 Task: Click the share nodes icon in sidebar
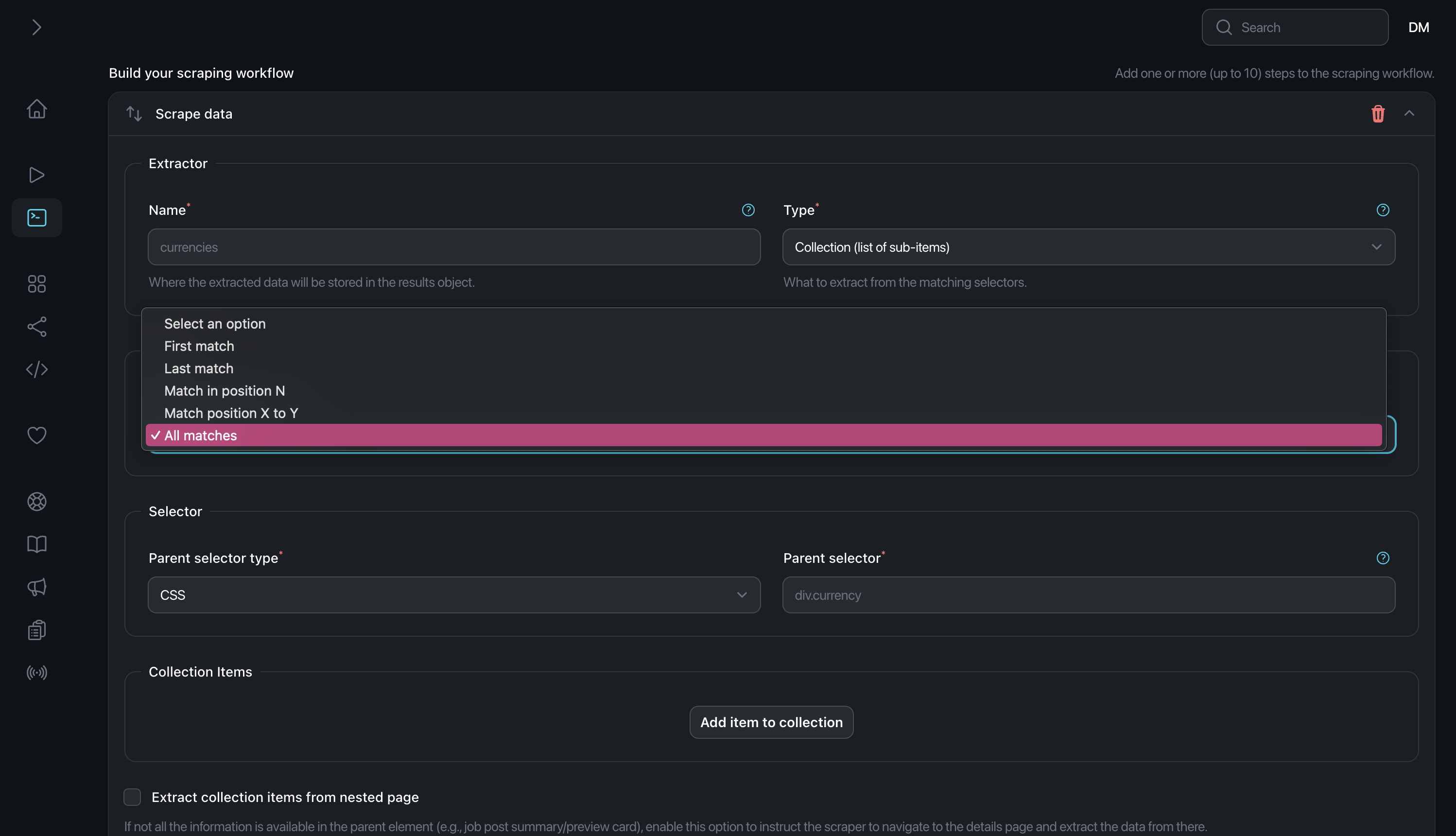[37, 327]
